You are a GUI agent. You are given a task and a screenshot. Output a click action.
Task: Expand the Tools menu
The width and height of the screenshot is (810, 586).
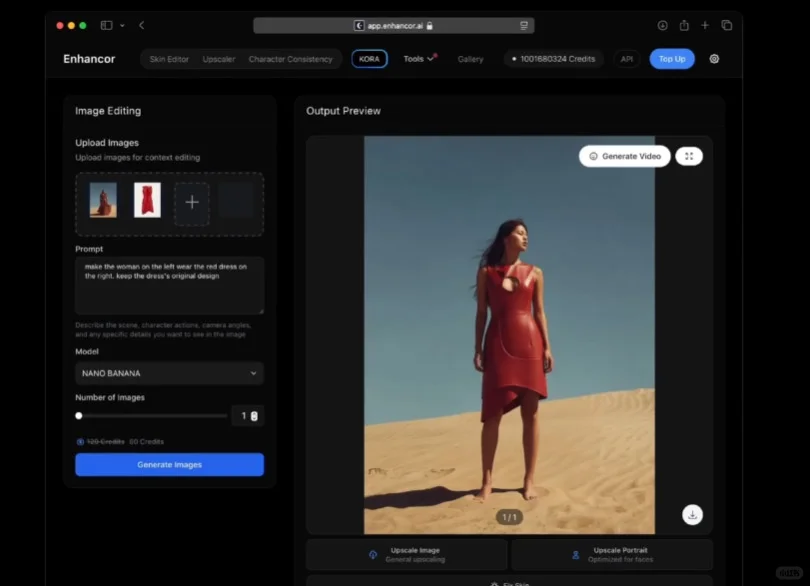[419, 59]
